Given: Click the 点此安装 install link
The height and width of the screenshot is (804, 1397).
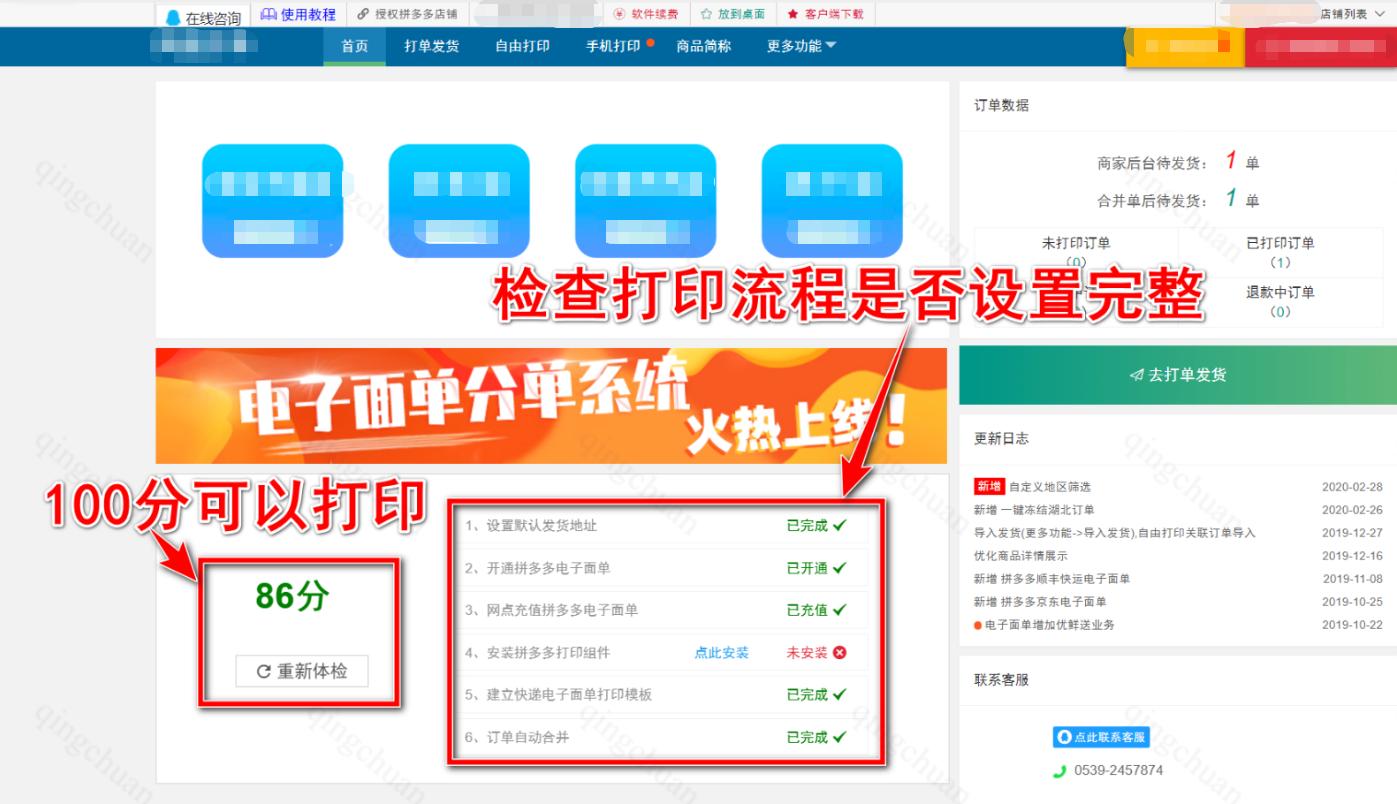Looking at the screenshot, I should [720, 653].
